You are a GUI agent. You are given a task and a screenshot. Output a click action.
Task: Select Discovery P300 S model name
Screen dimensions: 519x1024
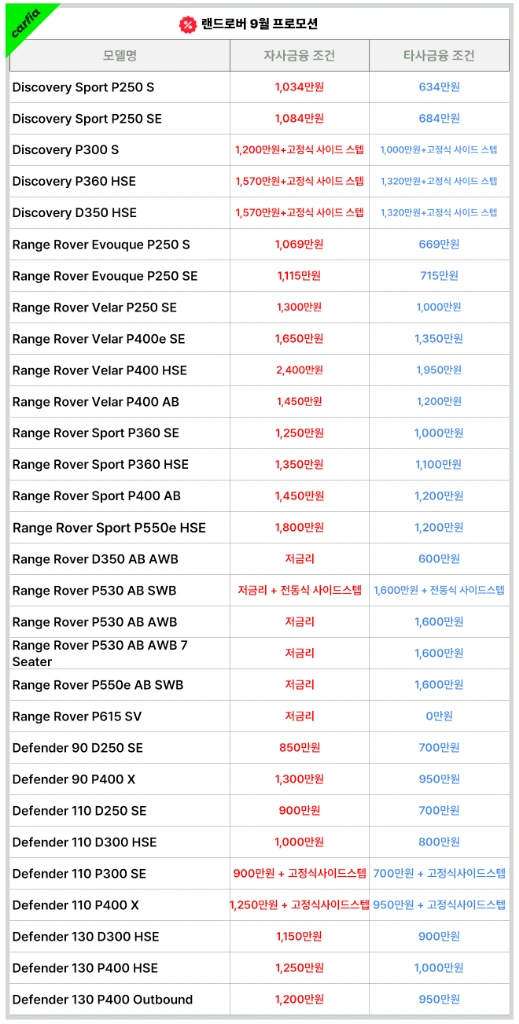(x=66, y=150)
